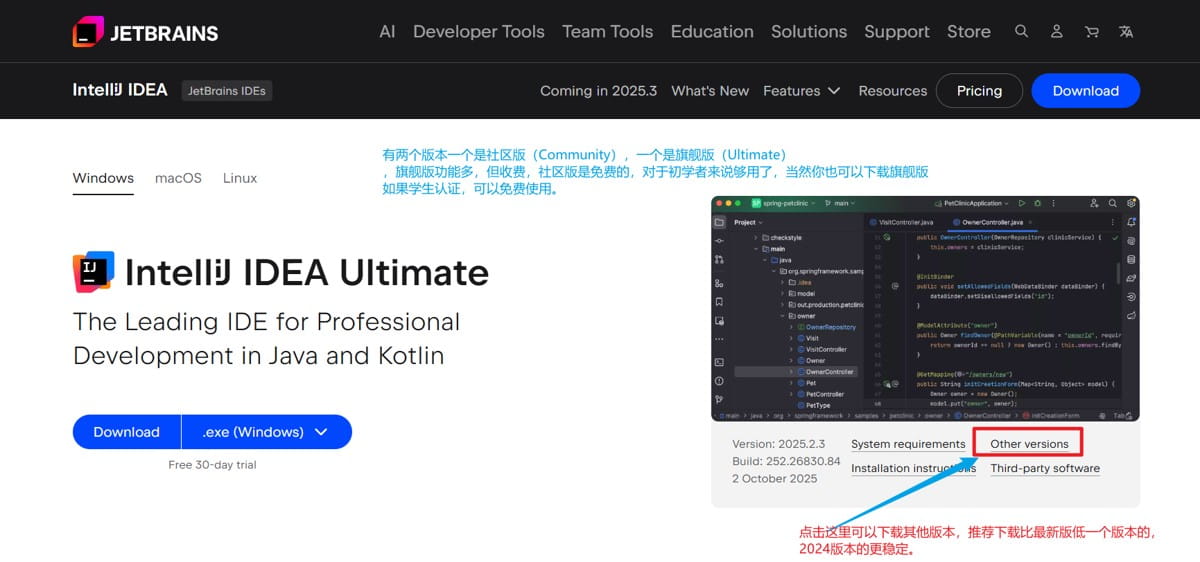Click the JetBrains IDEs badge
This screenshot has width=1200, height=562.
point(227,91)
